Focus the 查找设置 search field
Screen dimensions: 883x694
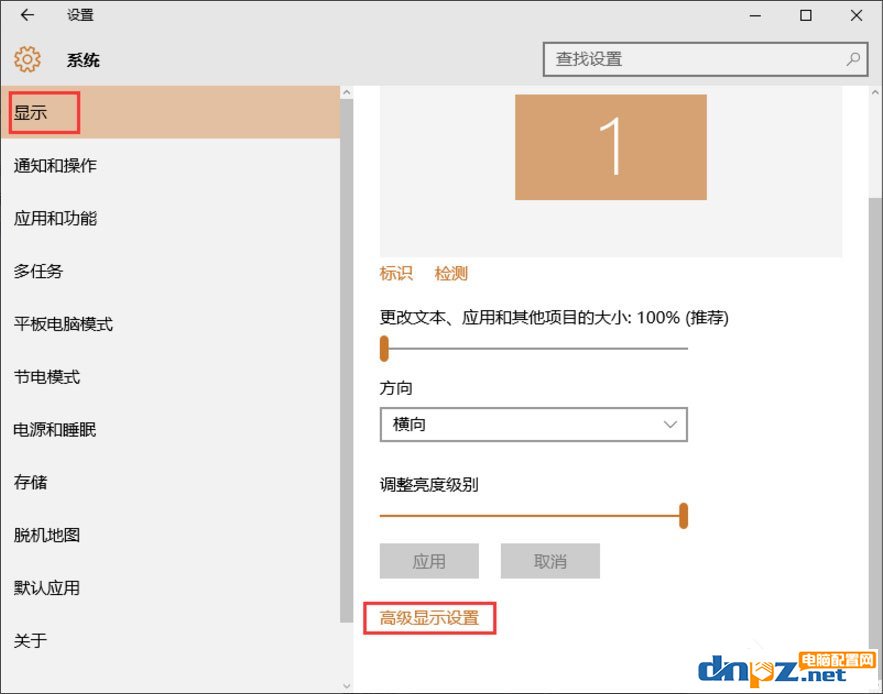pyautogui.click(x=705, y=59)
